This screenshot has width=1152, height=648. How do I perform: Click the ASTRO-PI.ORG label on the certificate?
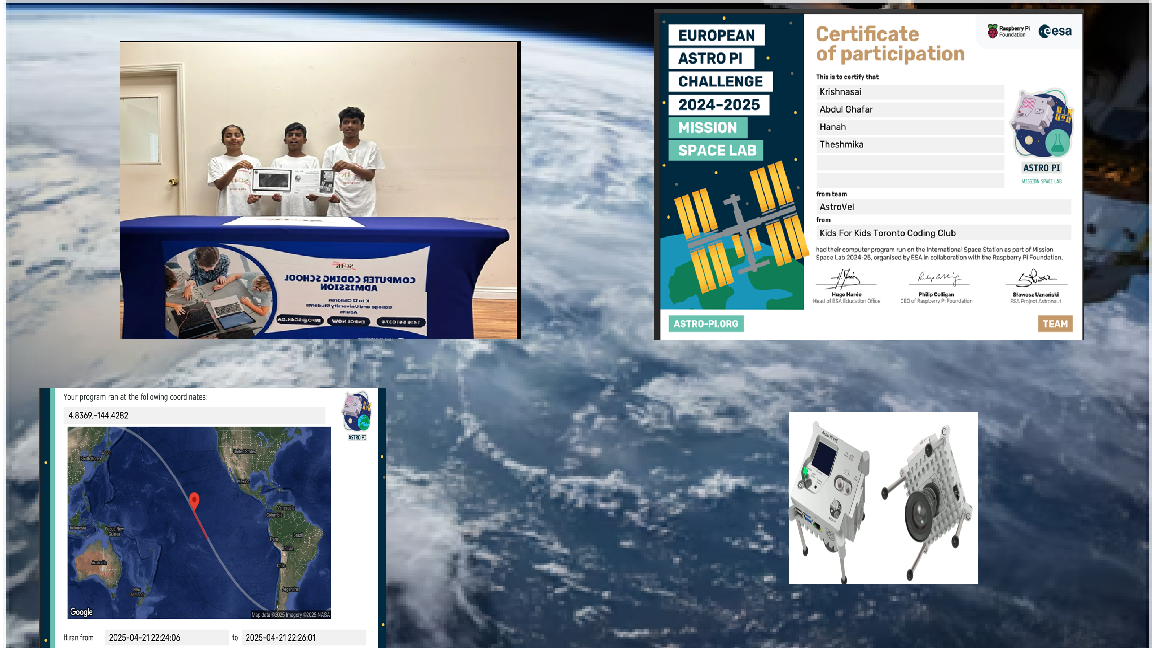(x=706, y=323)
